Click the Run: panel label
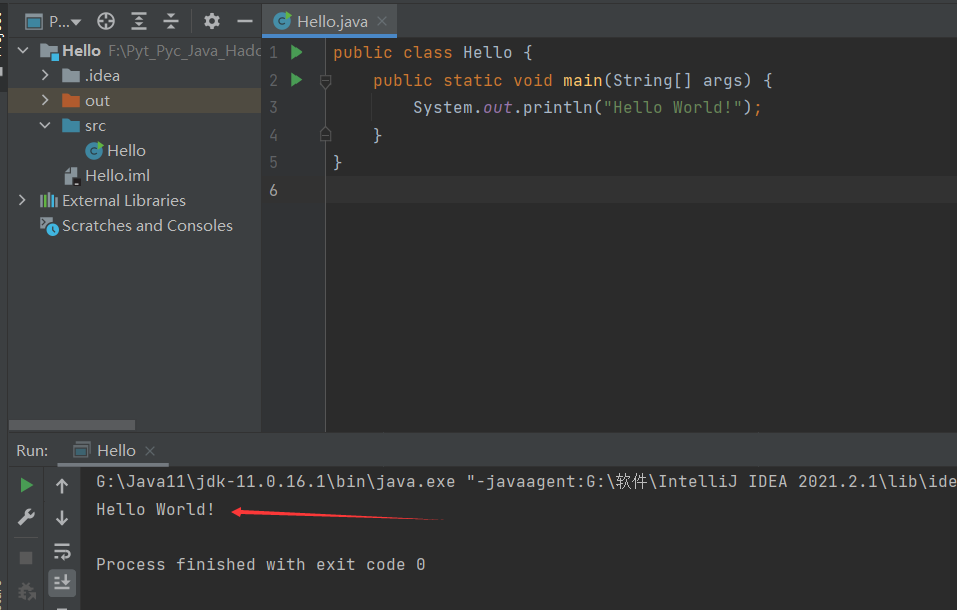This screenshot has height=610, width=957. pos(32,451)
